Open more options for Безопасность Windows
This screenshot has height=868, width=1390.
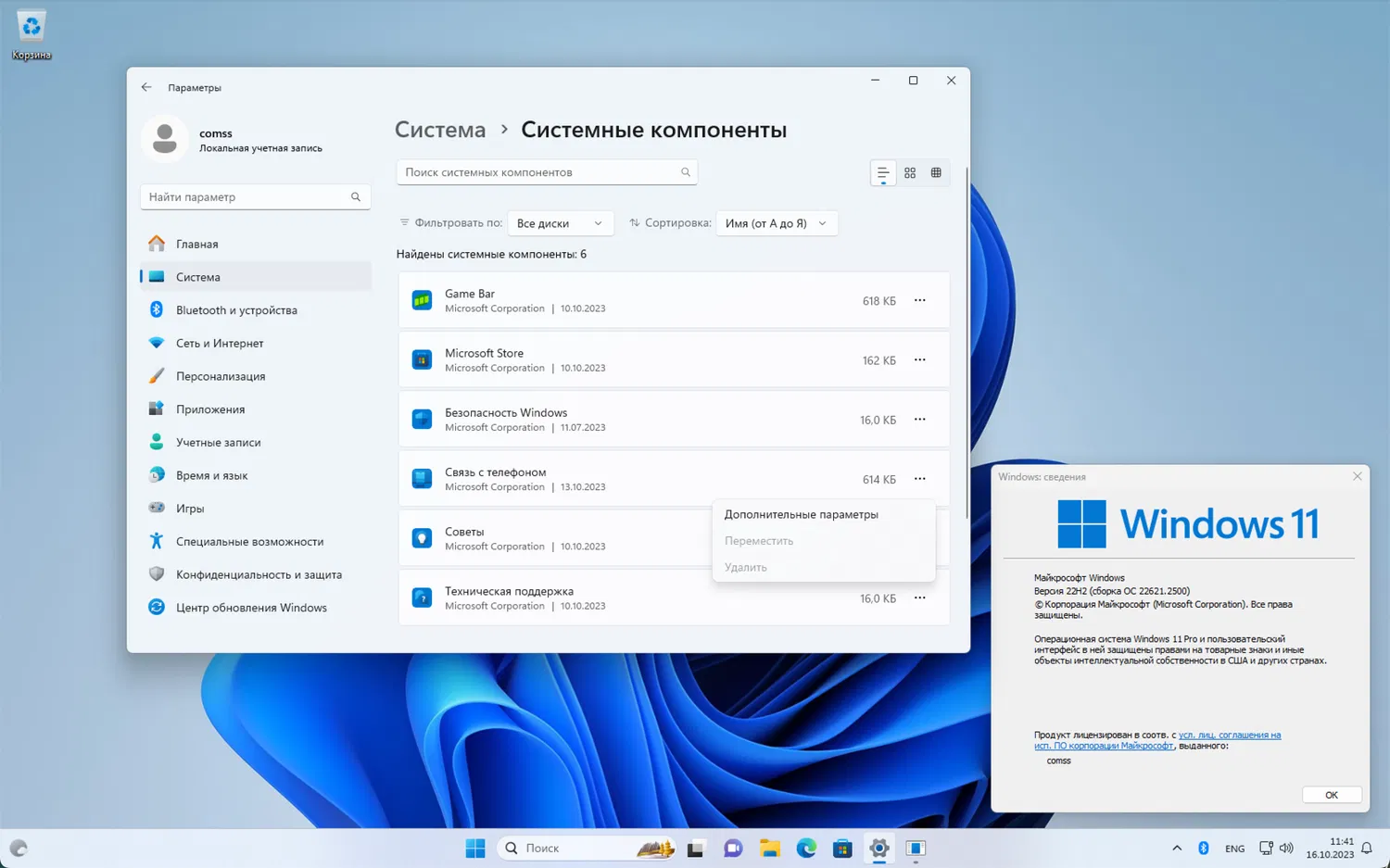(x=919, y=419)
